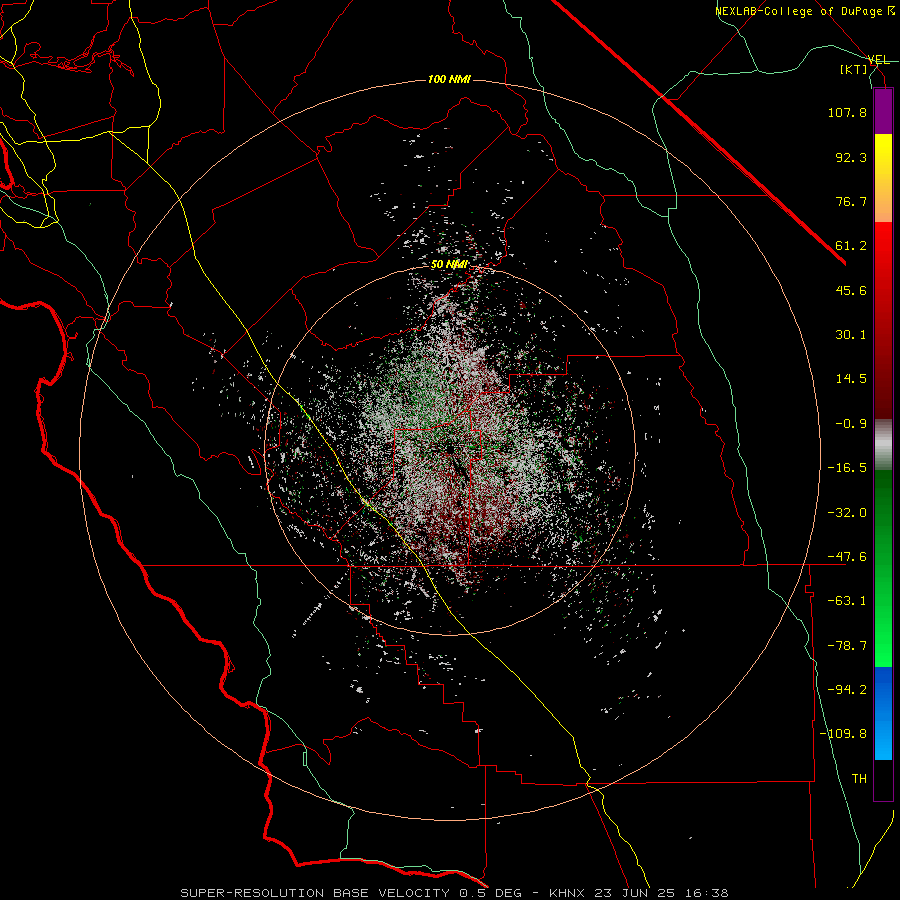Click the TH threshold label in legend
Image resolution: width=900 pixels, height=900 pixels.
click(x=859, y=779)
